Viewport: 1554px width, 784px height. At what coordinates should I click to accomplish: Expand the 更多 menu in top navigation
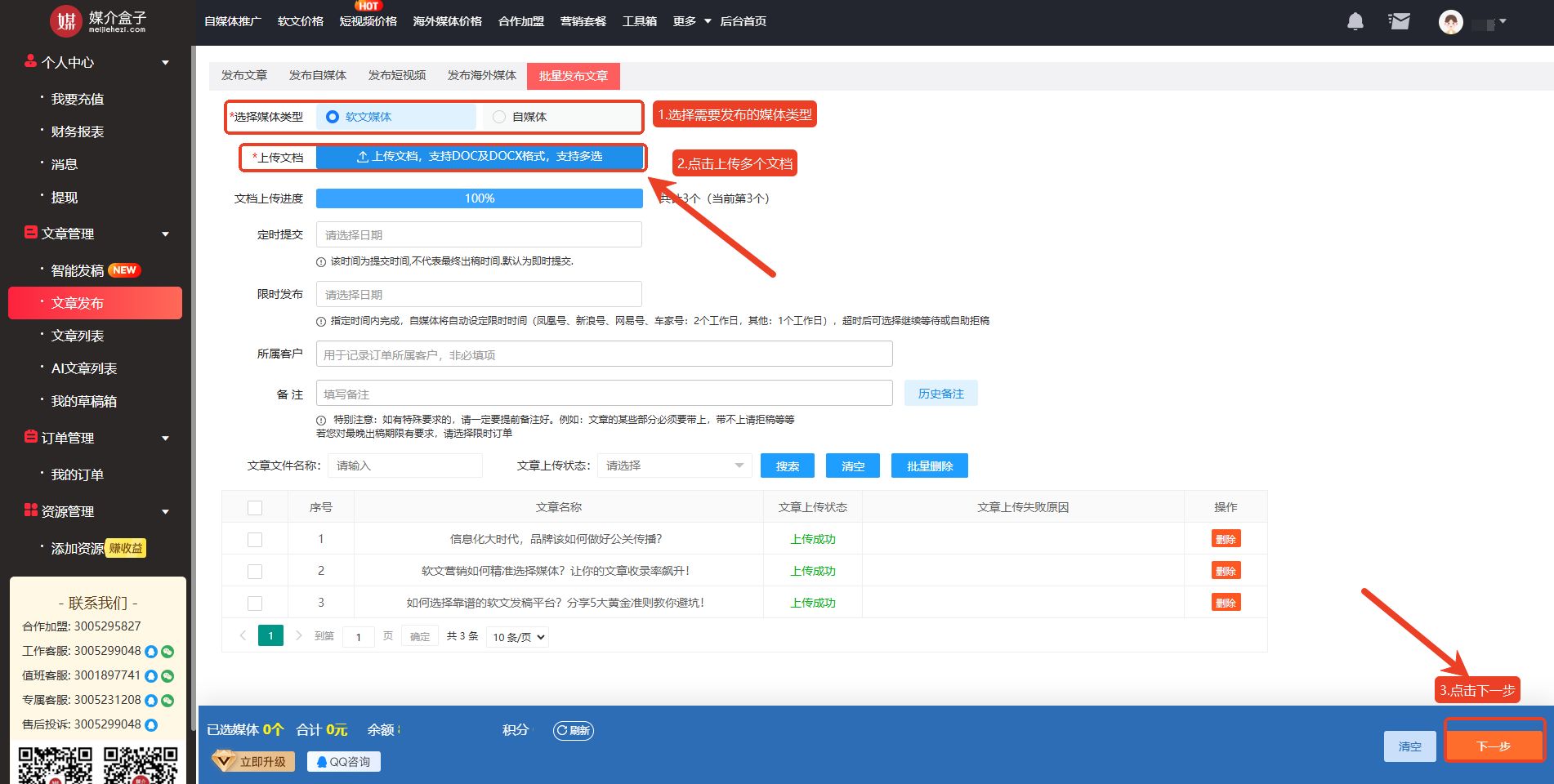pyautogui.click(x=691, y=21)
